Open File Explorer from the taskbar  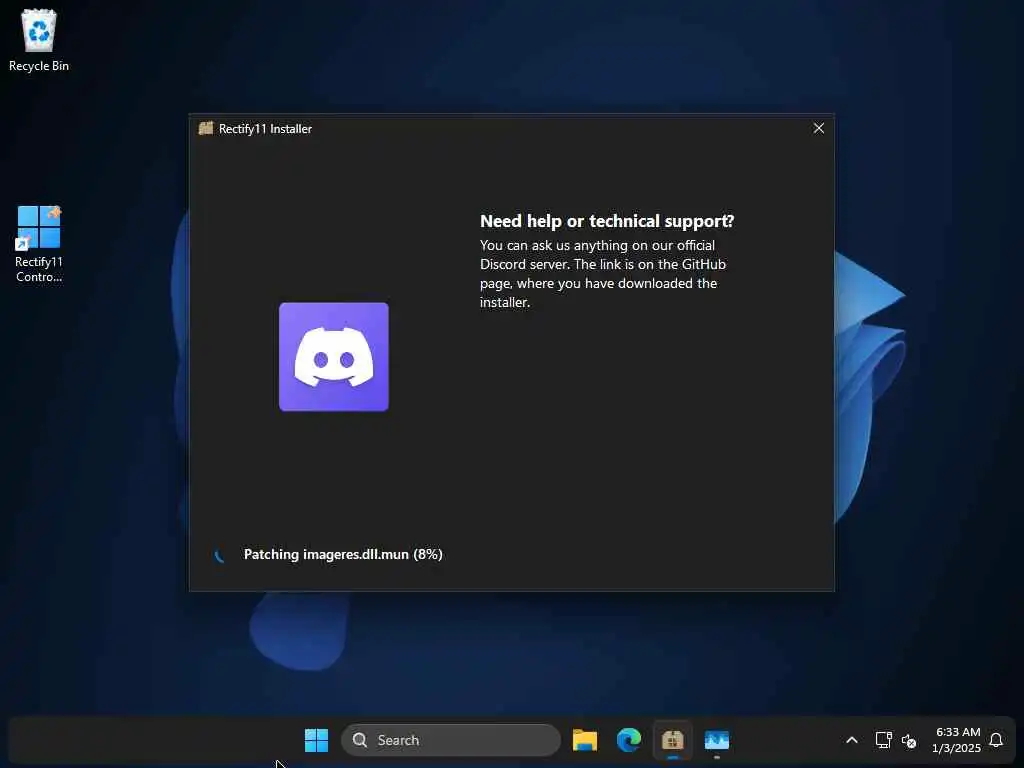pyautogui.click(x=584, y=740)
